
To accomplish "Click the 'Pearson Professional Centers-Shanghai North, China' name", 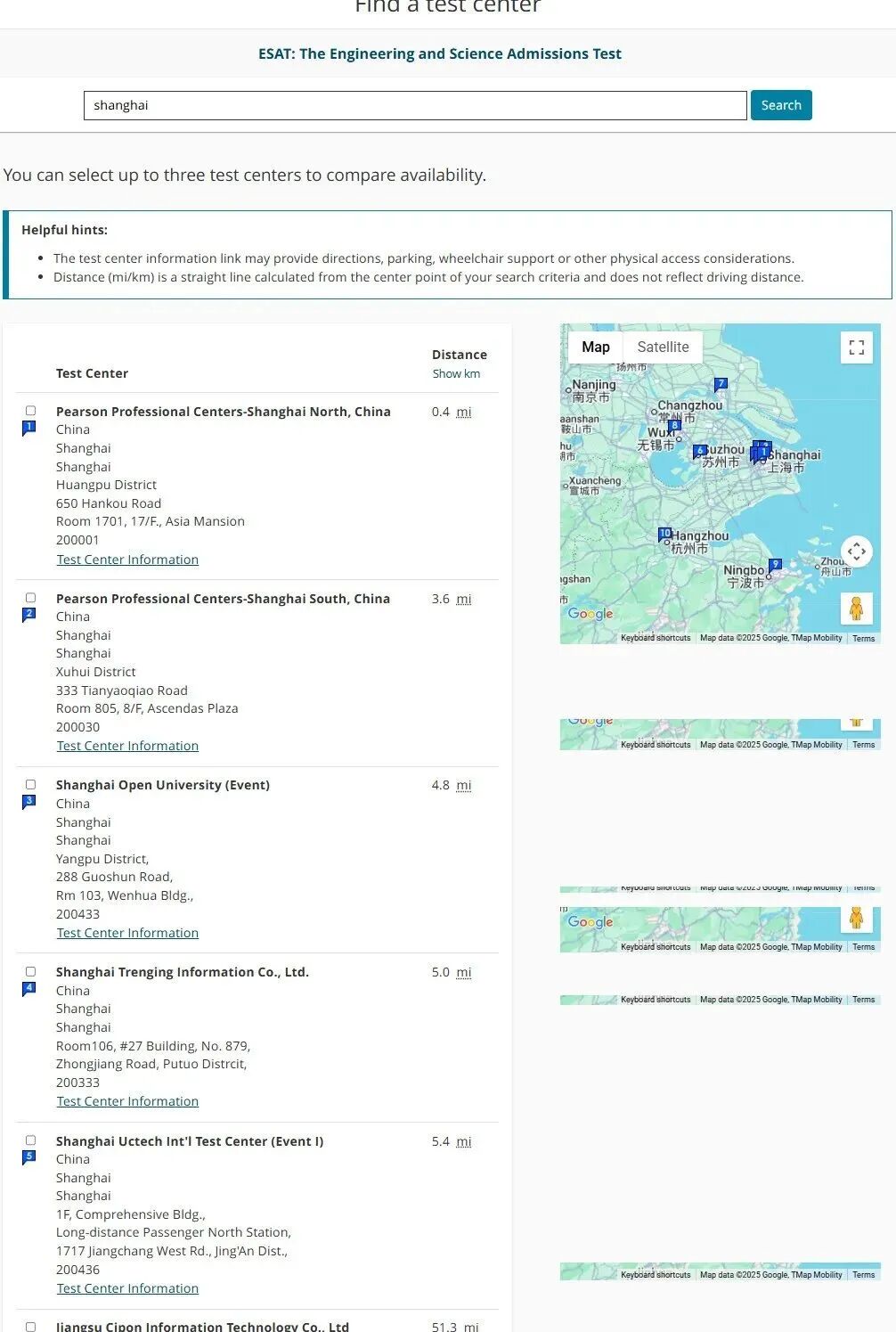I will tap(224, 412).
